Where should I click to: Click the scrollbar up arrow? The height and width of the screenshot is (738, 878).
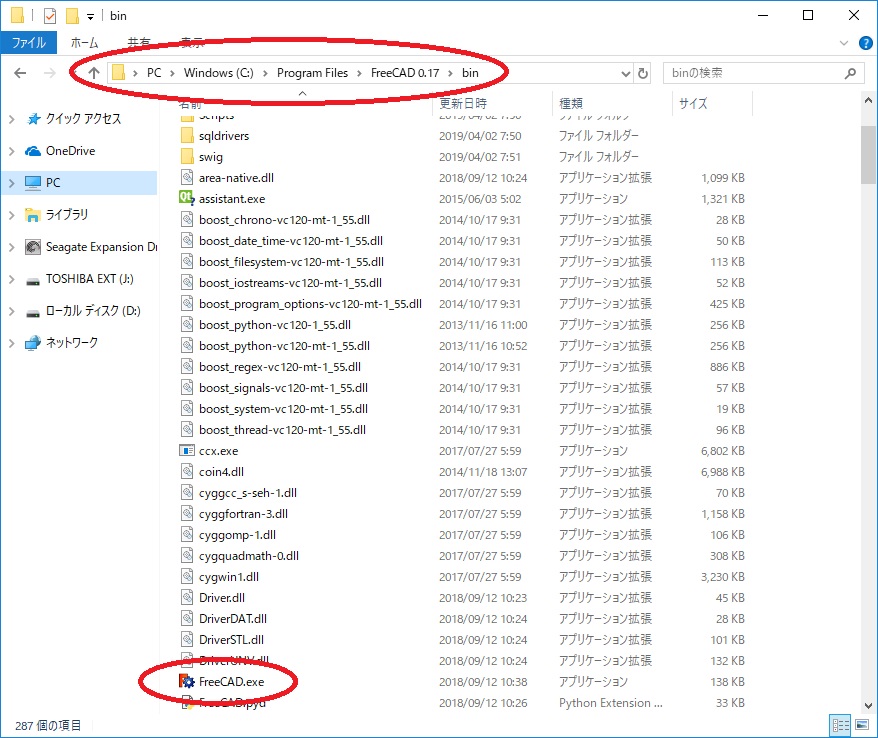(x=868, y=101)
